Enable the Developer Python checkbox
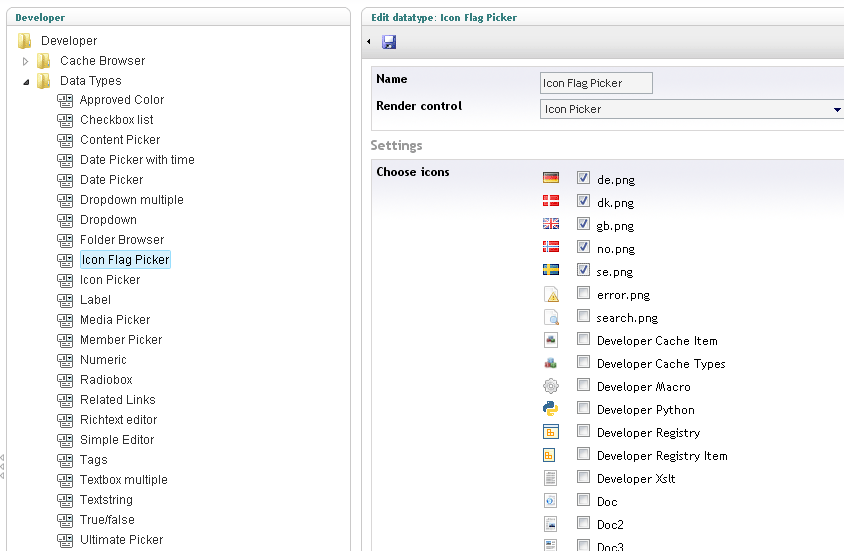This screenshot has height=551, width=844. (x=583, y=407)
